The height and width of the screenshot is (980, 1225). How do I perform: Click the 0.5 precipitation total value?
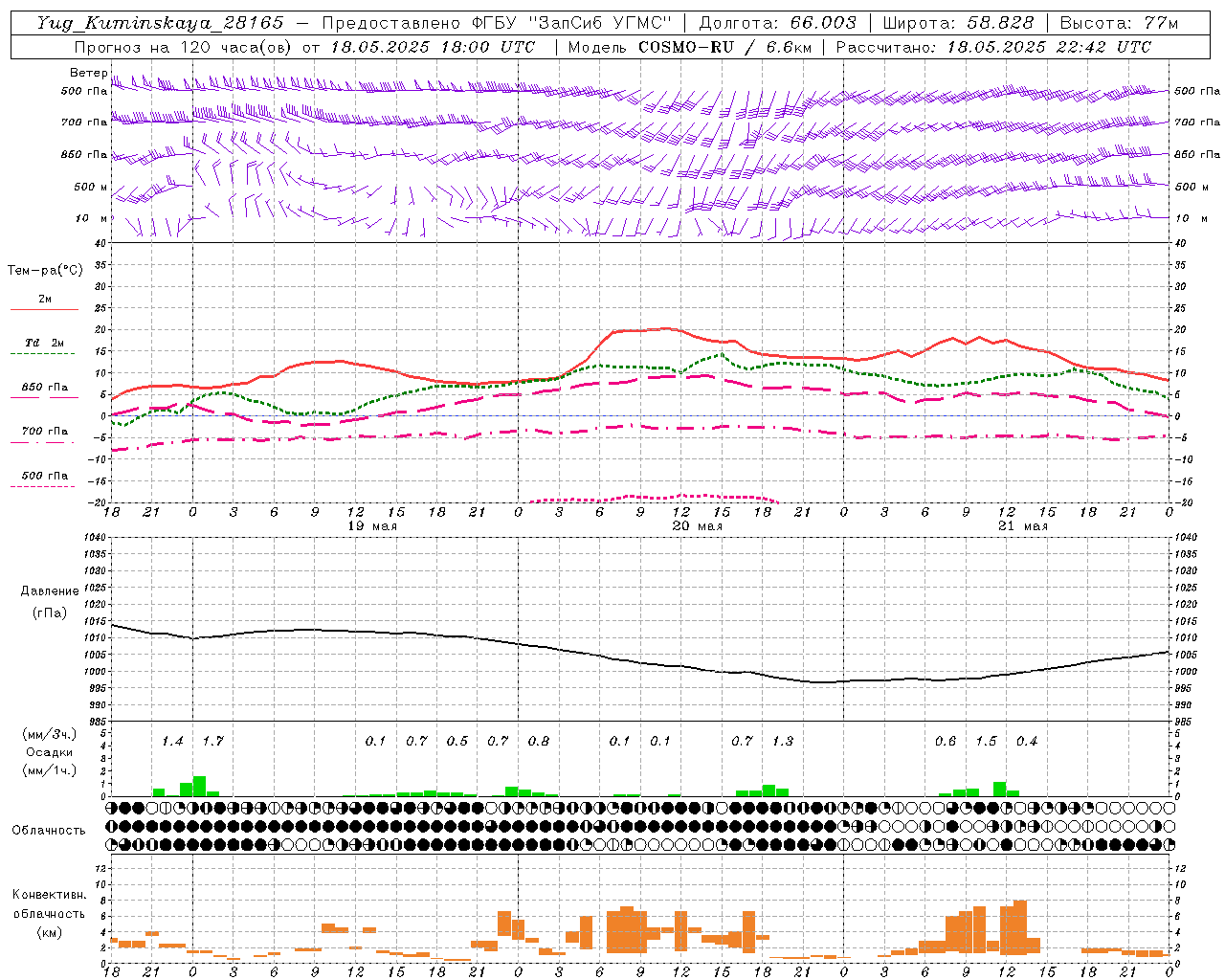[457, 741]
